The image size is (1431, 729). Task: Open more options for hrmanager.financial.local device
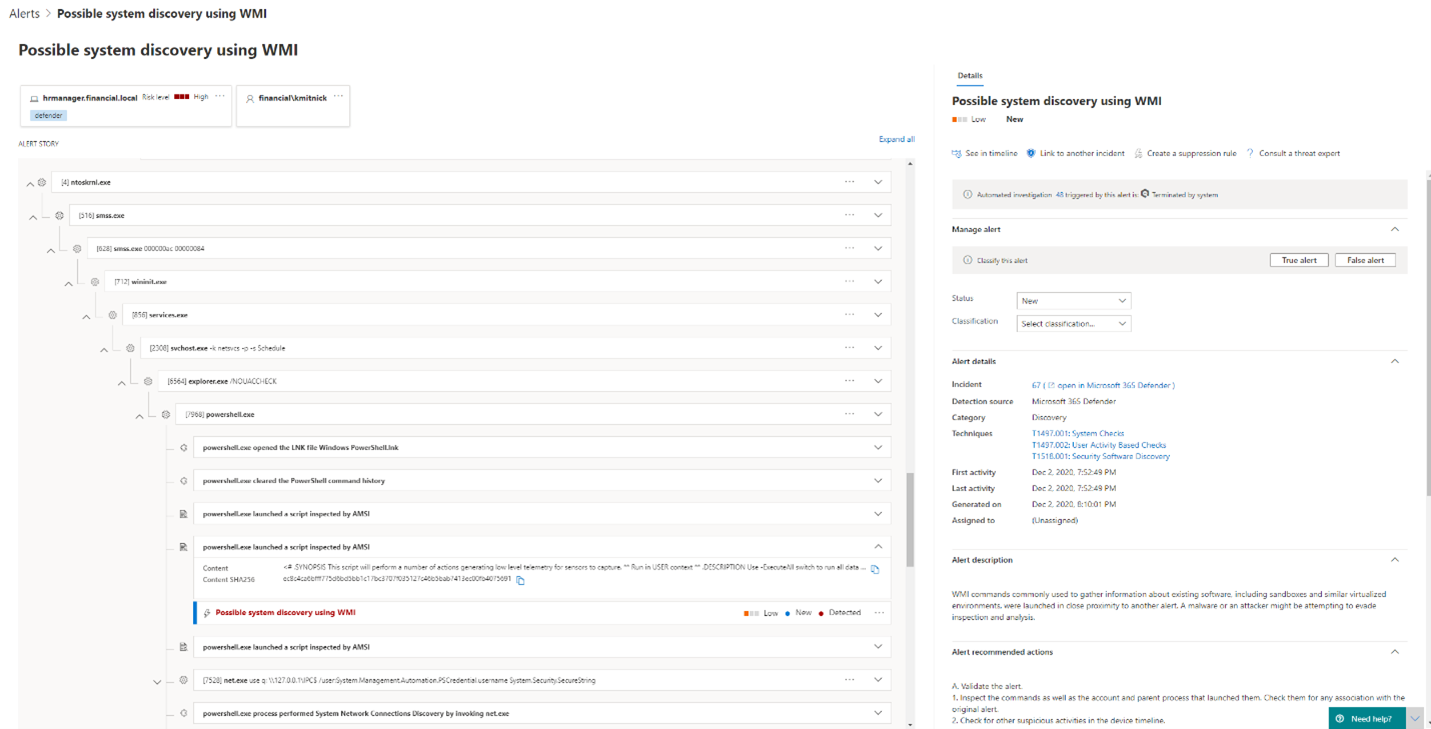click(220, 97)
